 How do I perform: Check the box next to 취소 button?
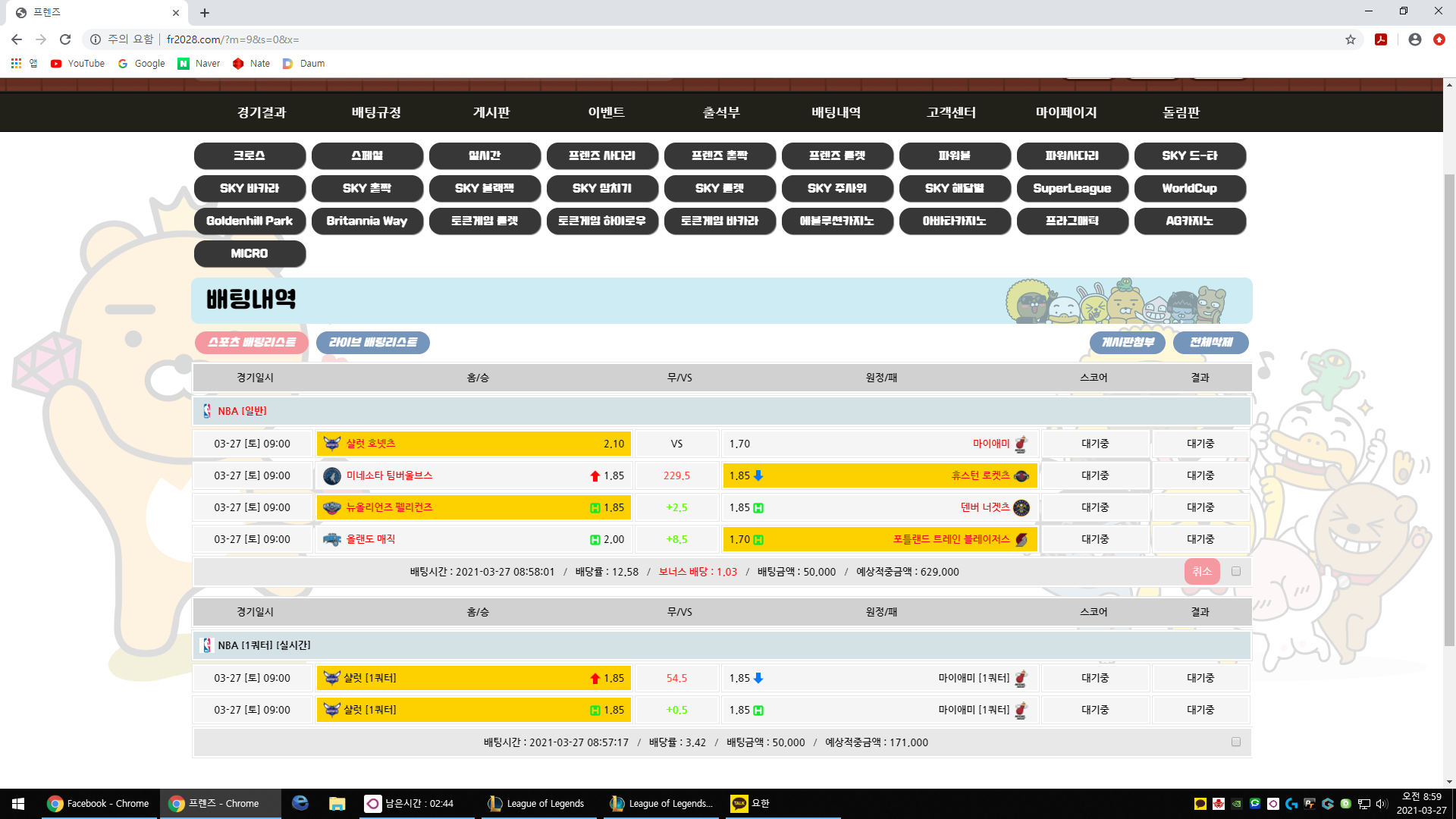coord(1236,571)
